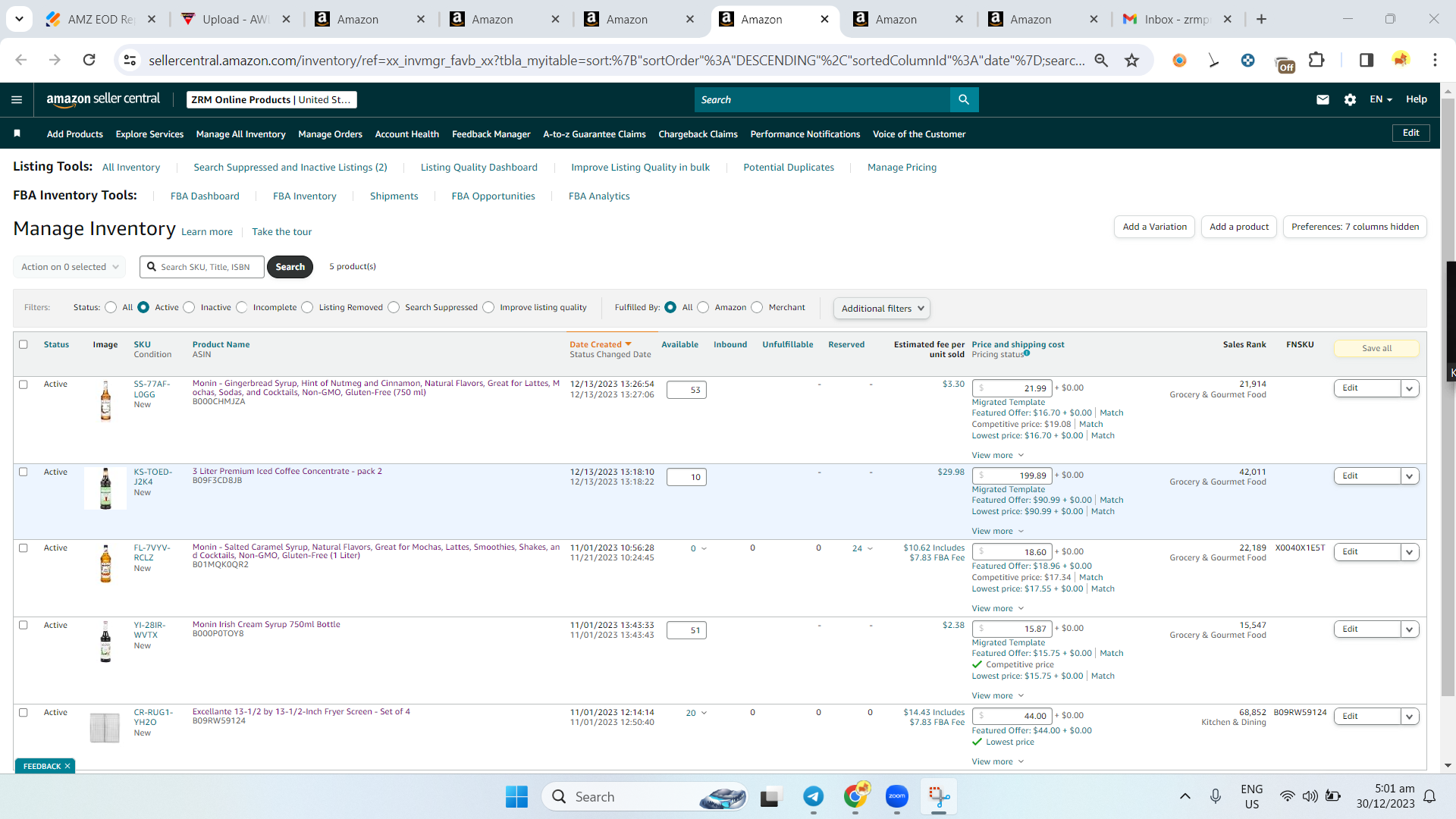Click the Add a product button

pyautogui.click(x=1239, y=227)
